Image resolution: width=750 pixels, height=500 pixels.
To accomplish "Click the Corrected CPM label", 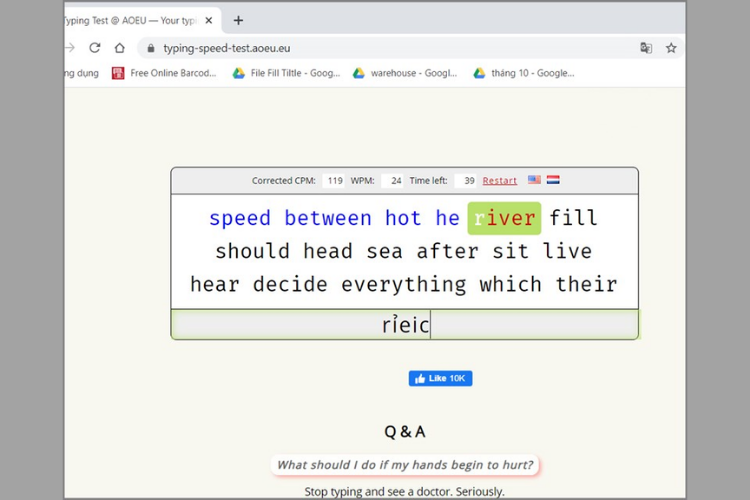I will (284, 181).
